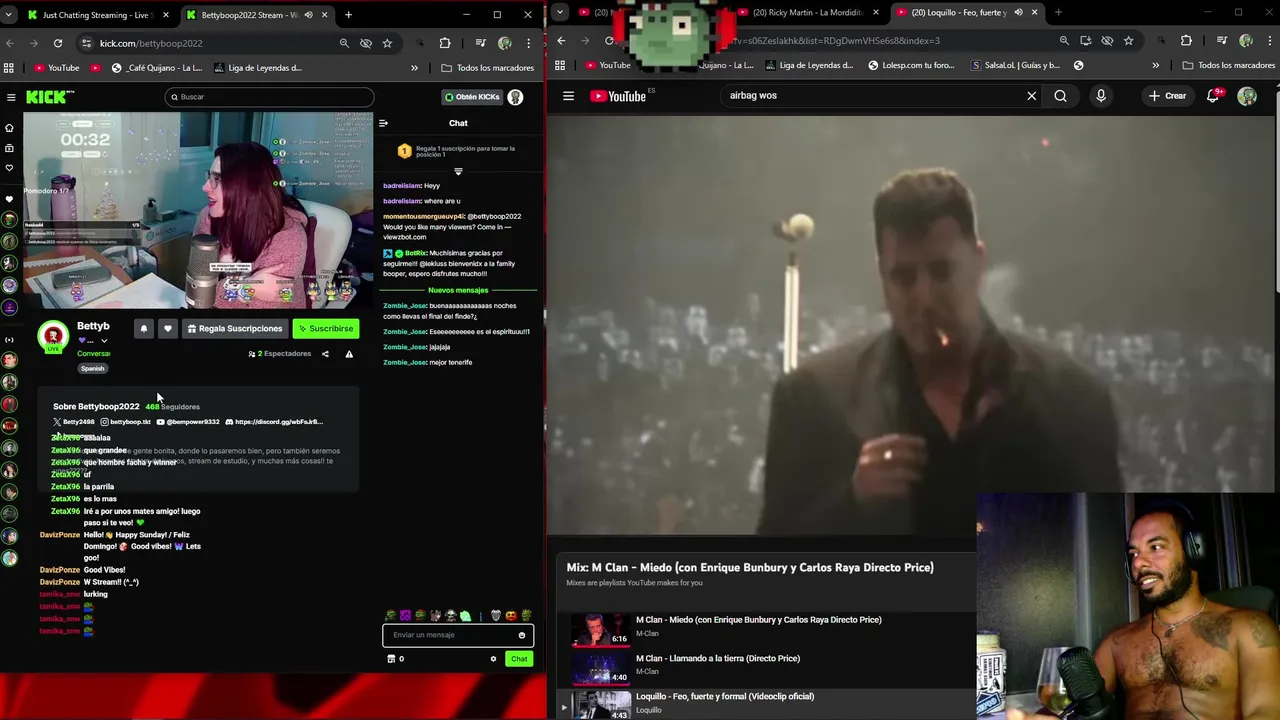
Task: Open the YouTube bookmark in Kick window
Action: point(57,68)
